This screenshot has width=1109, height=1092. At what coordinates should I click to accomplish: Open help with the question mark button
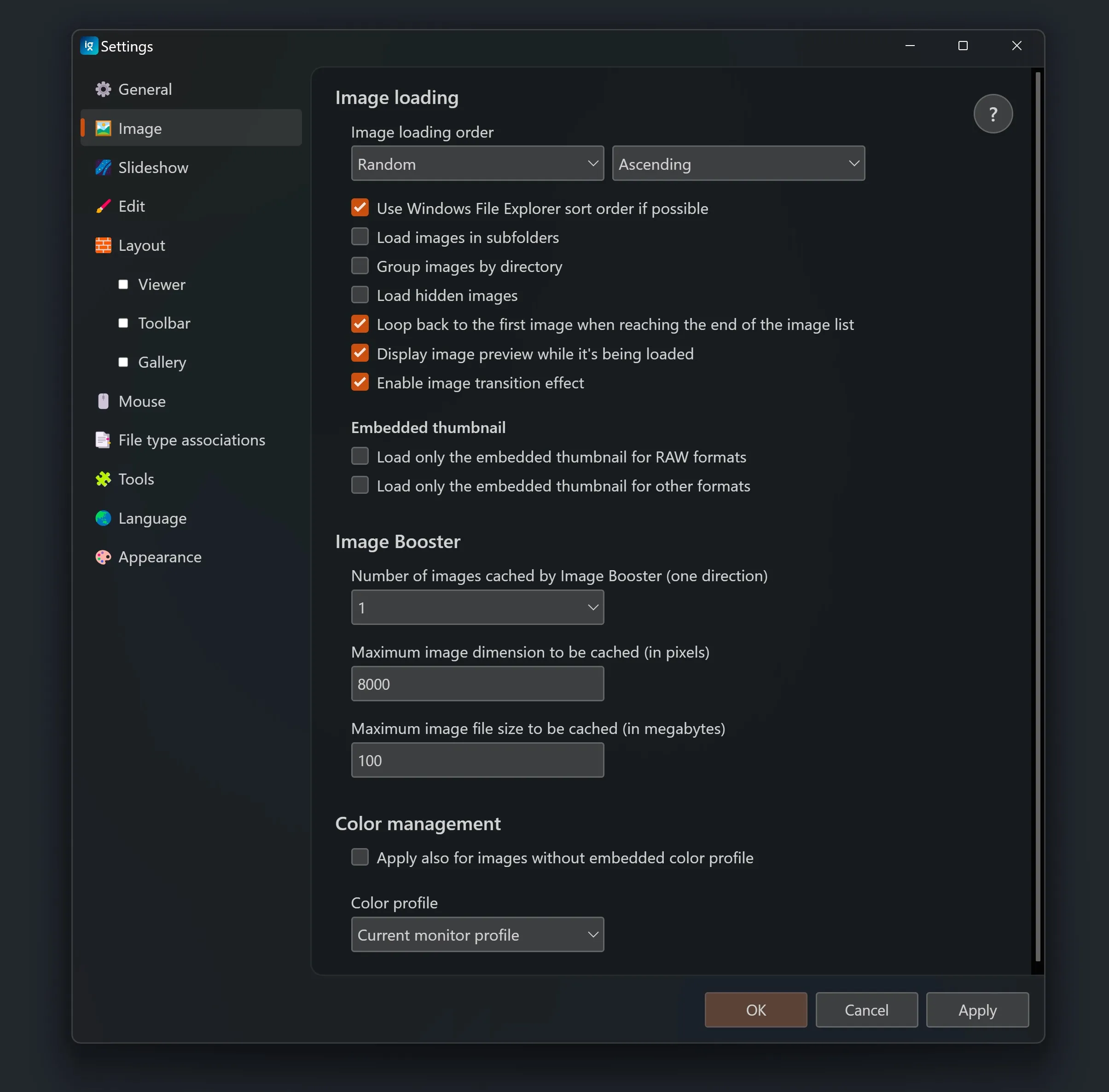993,114
